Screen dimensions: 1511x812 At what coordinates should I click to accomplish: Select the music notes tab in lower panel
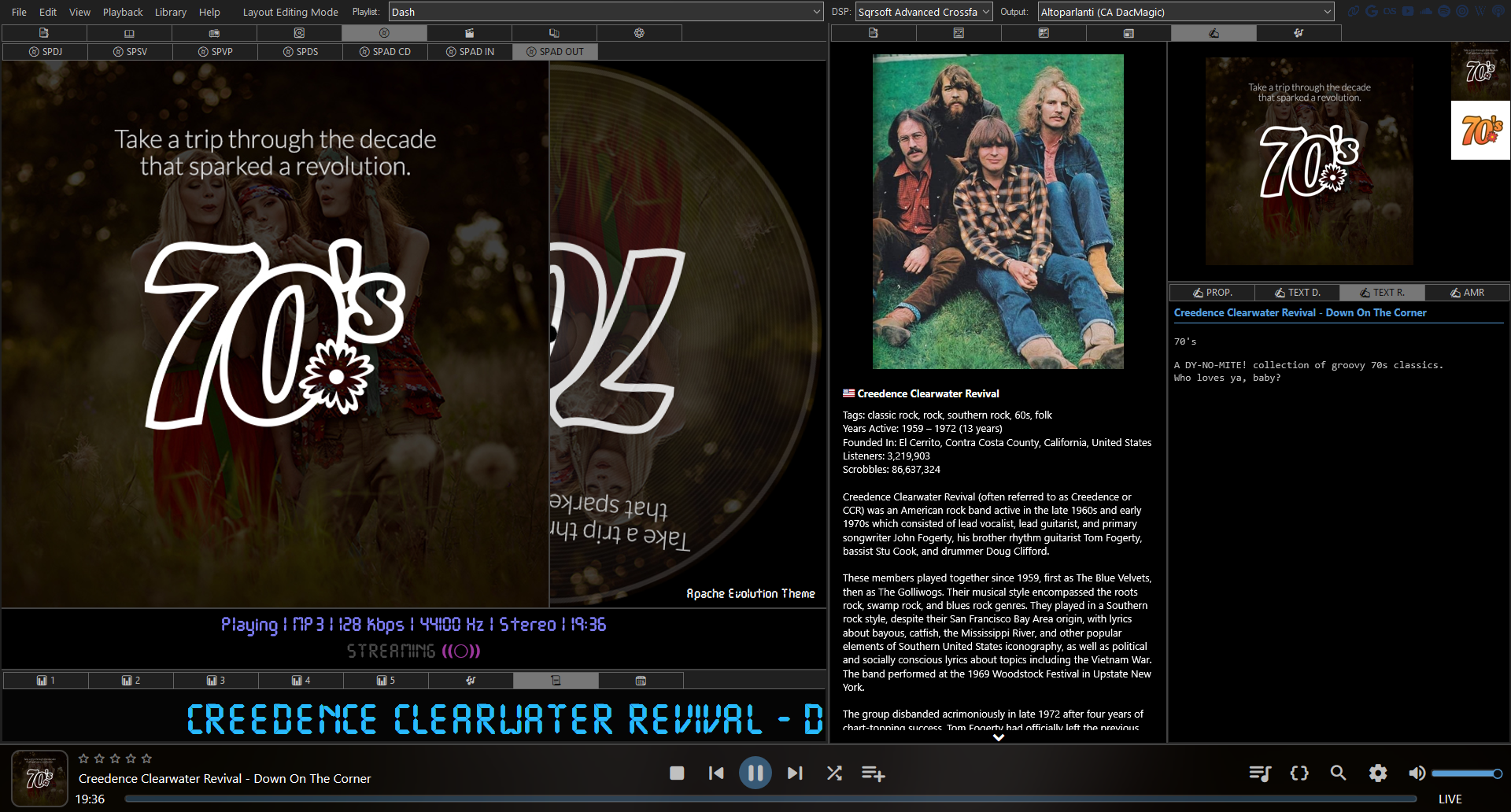(471, 680)
